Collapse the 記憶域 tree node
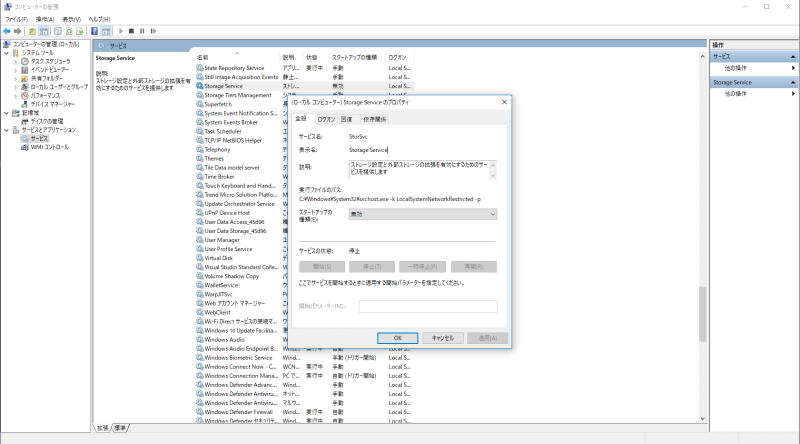This screenshot has width=800, height=444. click(x=7, y=113)
